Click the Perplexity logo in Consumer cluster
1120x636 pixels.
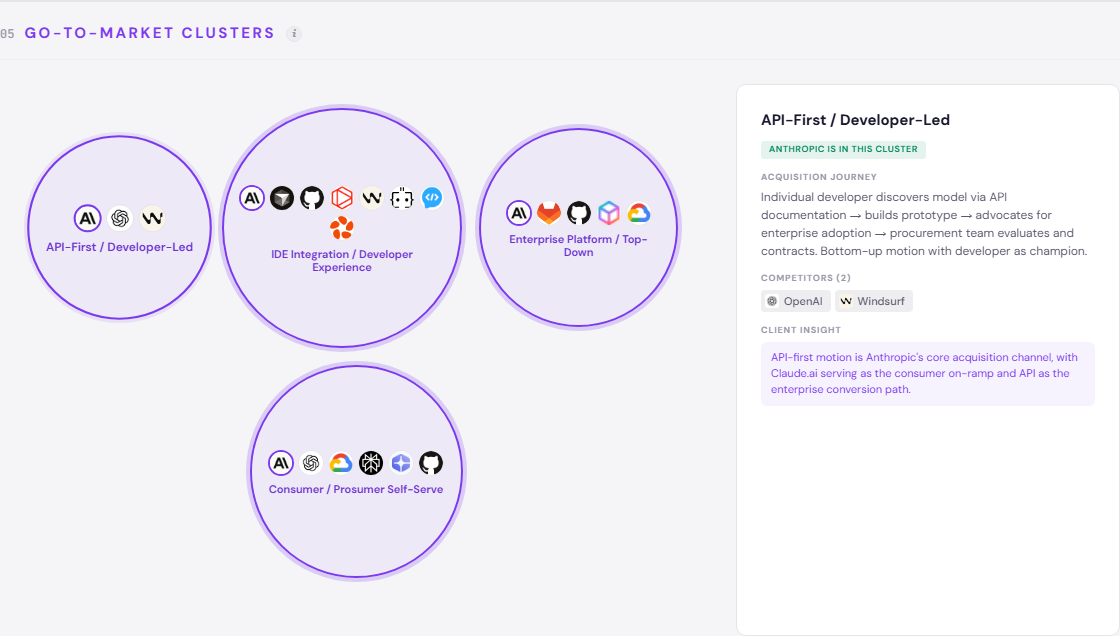(x=371, y=463)
